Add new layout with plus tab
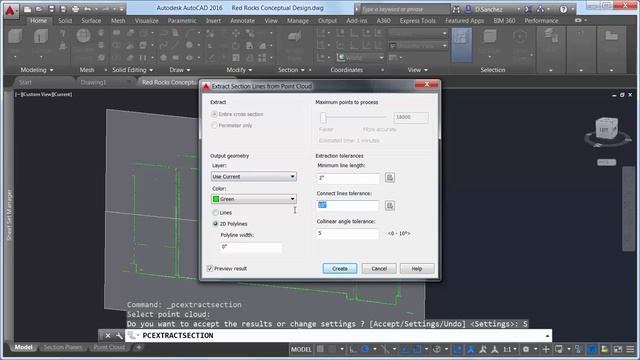Screen dimensions: 640x360 coord(139,347)
